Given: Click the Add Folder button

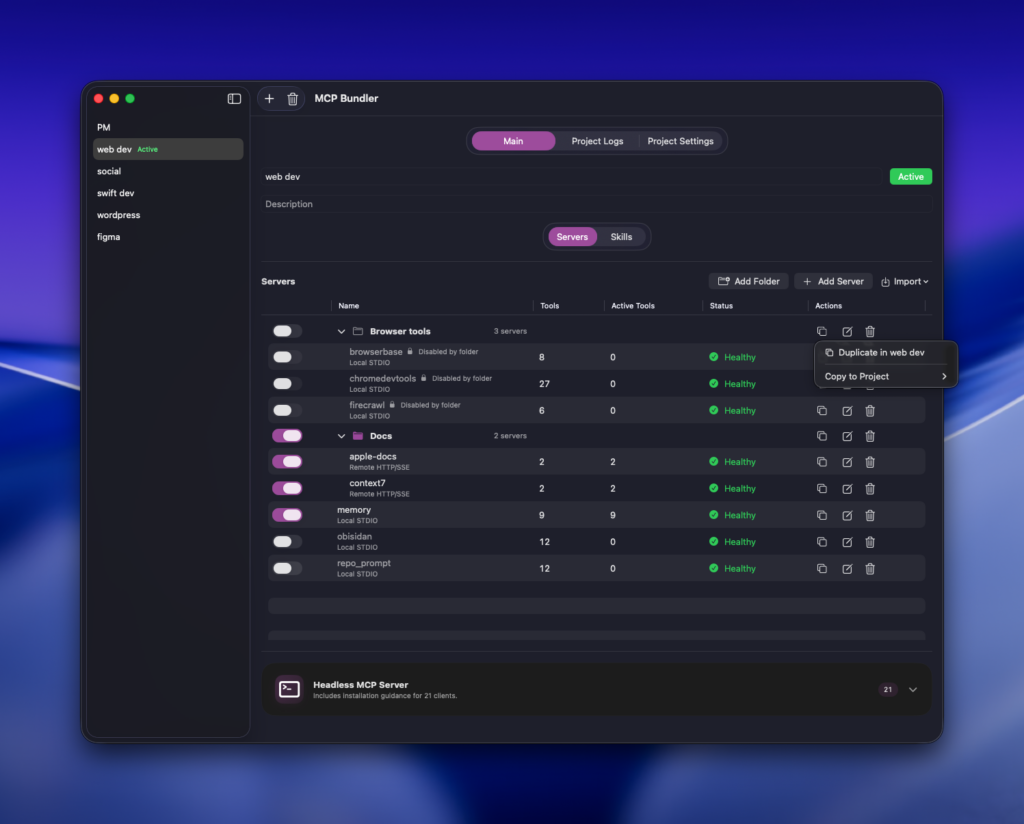Looking at the screenshot, I should click(x=748, y=282).
